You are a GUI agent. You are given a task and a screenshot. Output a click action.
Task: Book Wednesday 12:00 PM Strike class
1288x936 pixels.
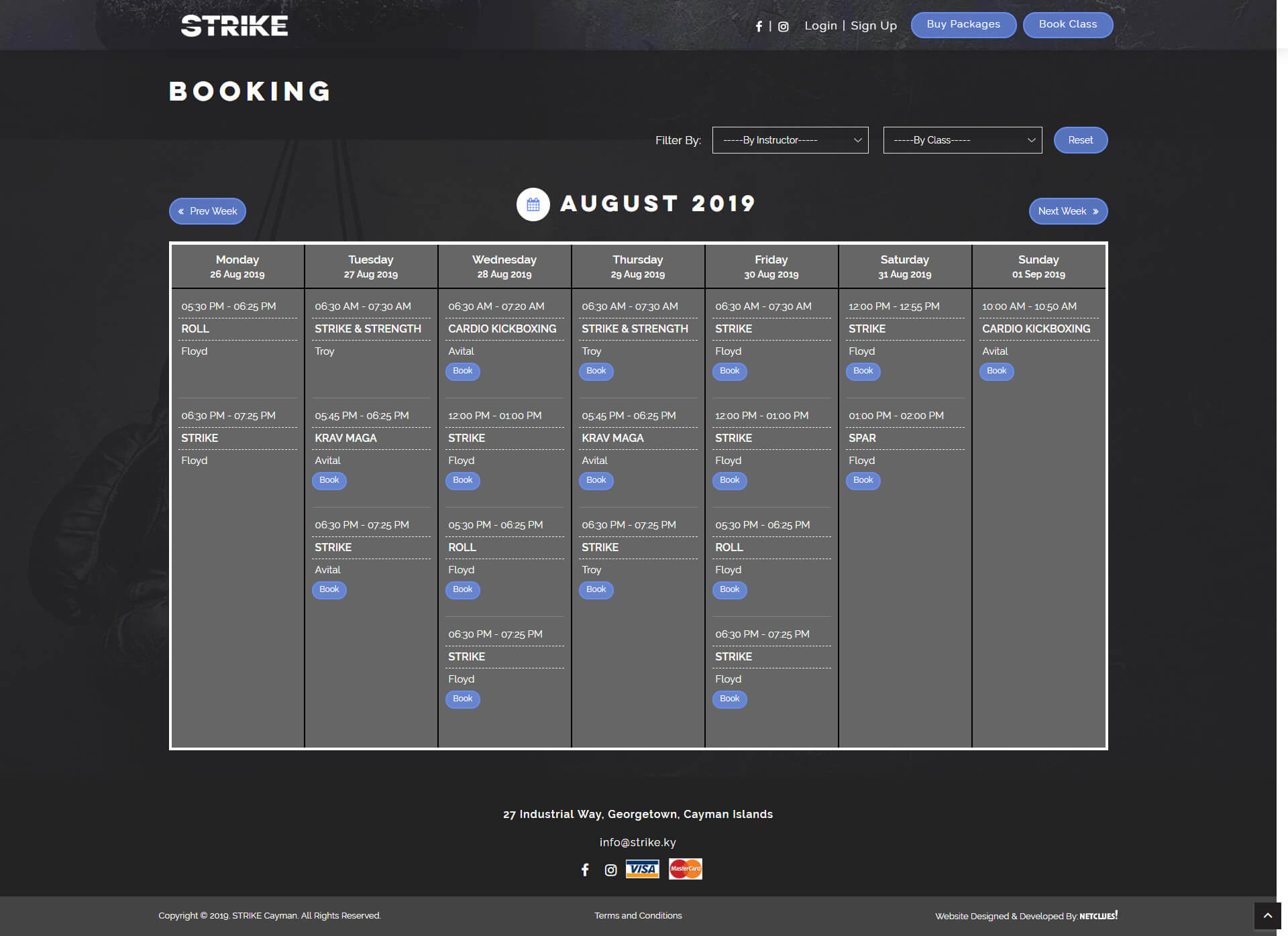463,480
